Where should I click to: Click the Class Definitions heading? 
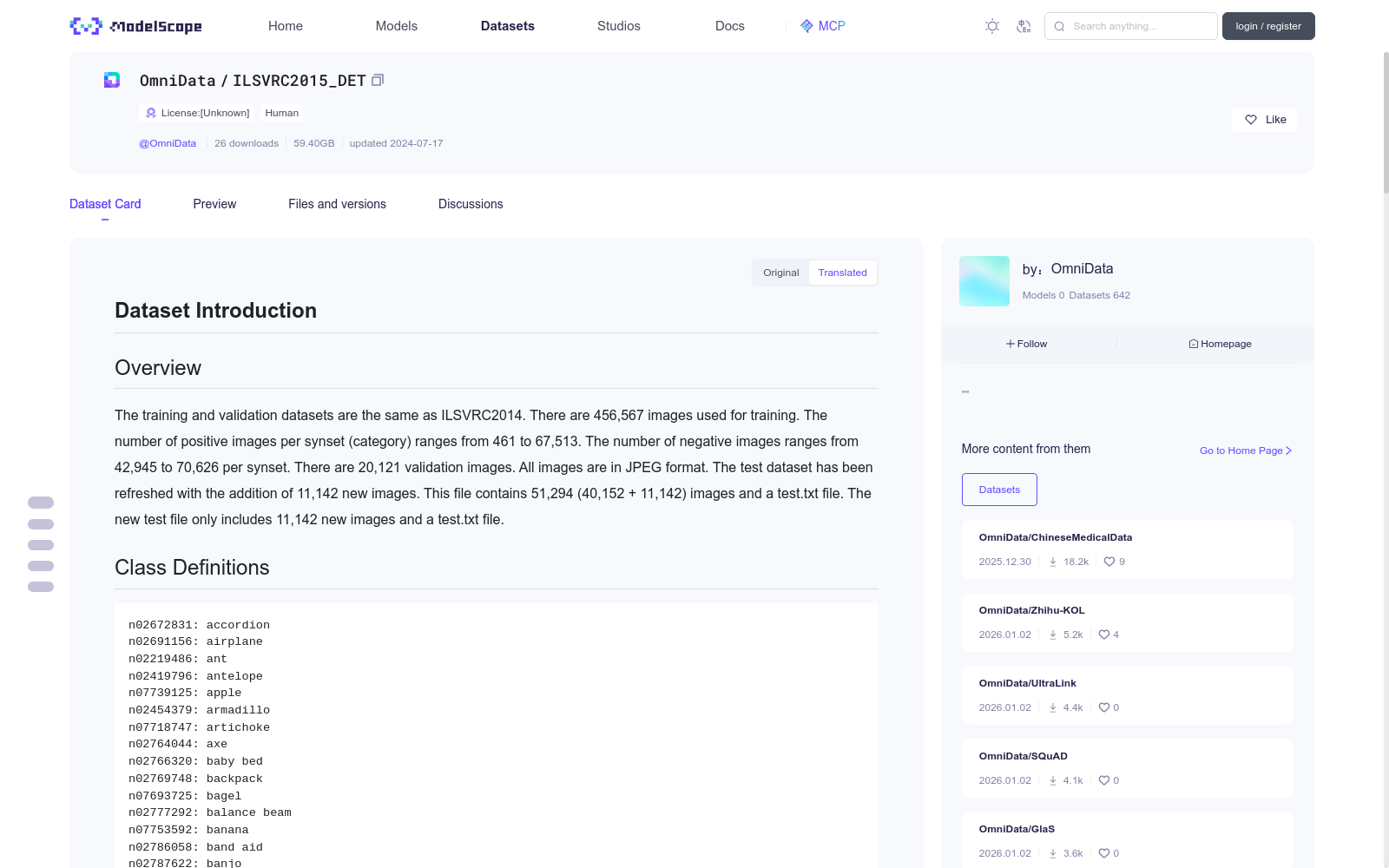tap(192, 568)
